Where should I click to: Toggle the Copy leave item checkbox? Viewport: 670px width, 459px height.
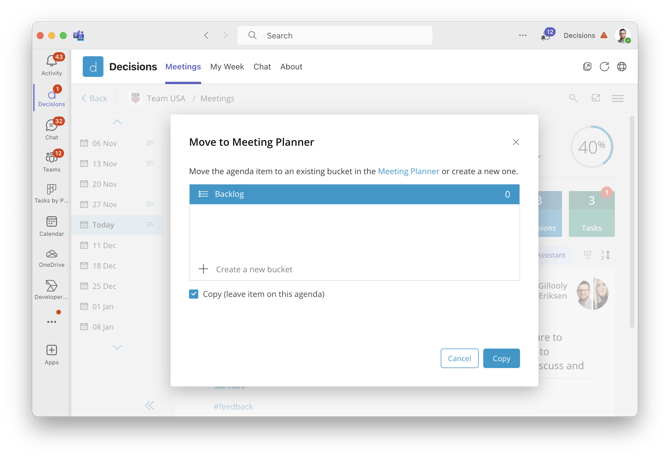click(194, 294)
